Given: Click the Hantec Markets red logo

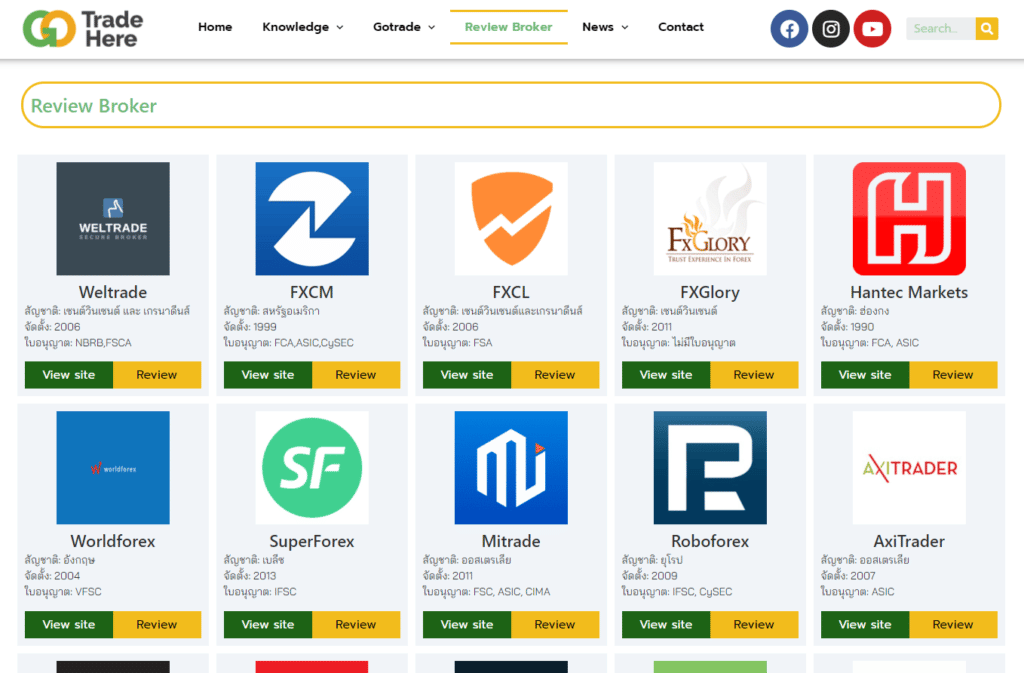Looking at the screenshot, I should coord(909,219).
